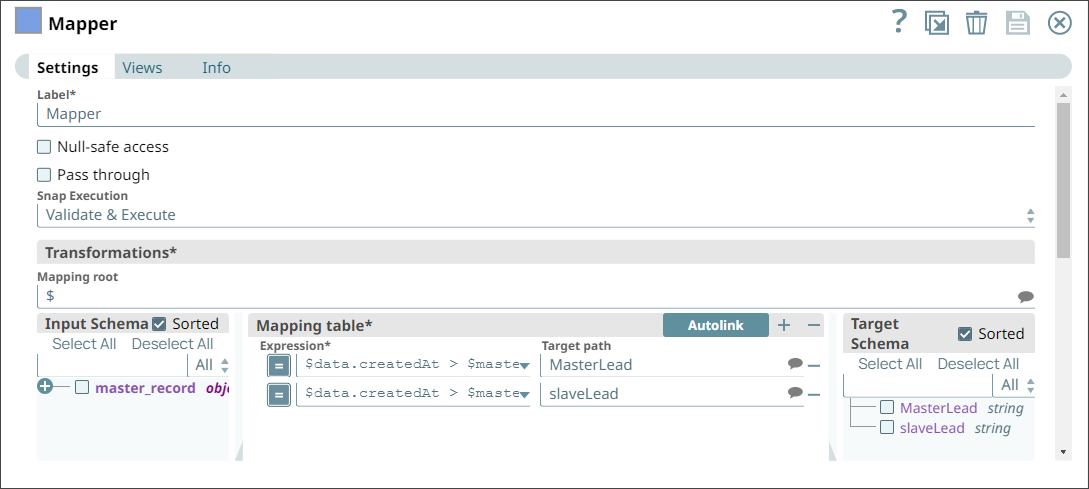Check the master_record checkbox
The image size is (1089, 489).
click(82, 388)
